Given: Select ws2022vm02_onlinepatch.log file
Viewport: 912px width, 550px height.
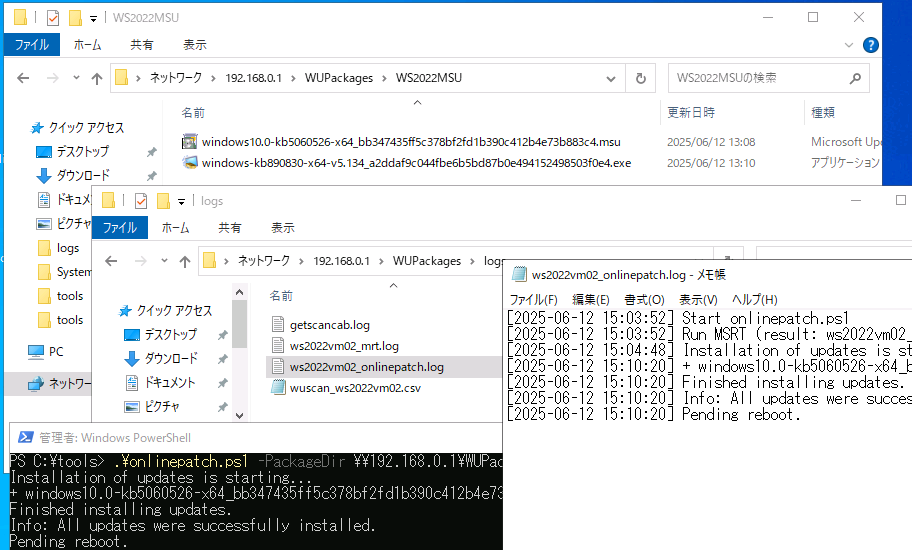Looking at the screenshot, I should click(358, 367).
